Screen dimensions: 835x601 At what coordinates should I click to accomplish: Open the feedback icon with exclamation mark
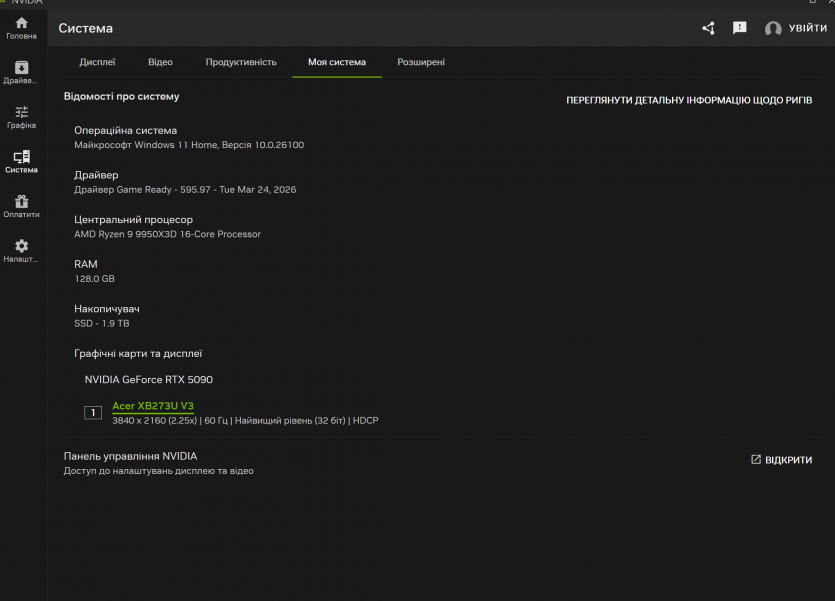click(740, 28)
